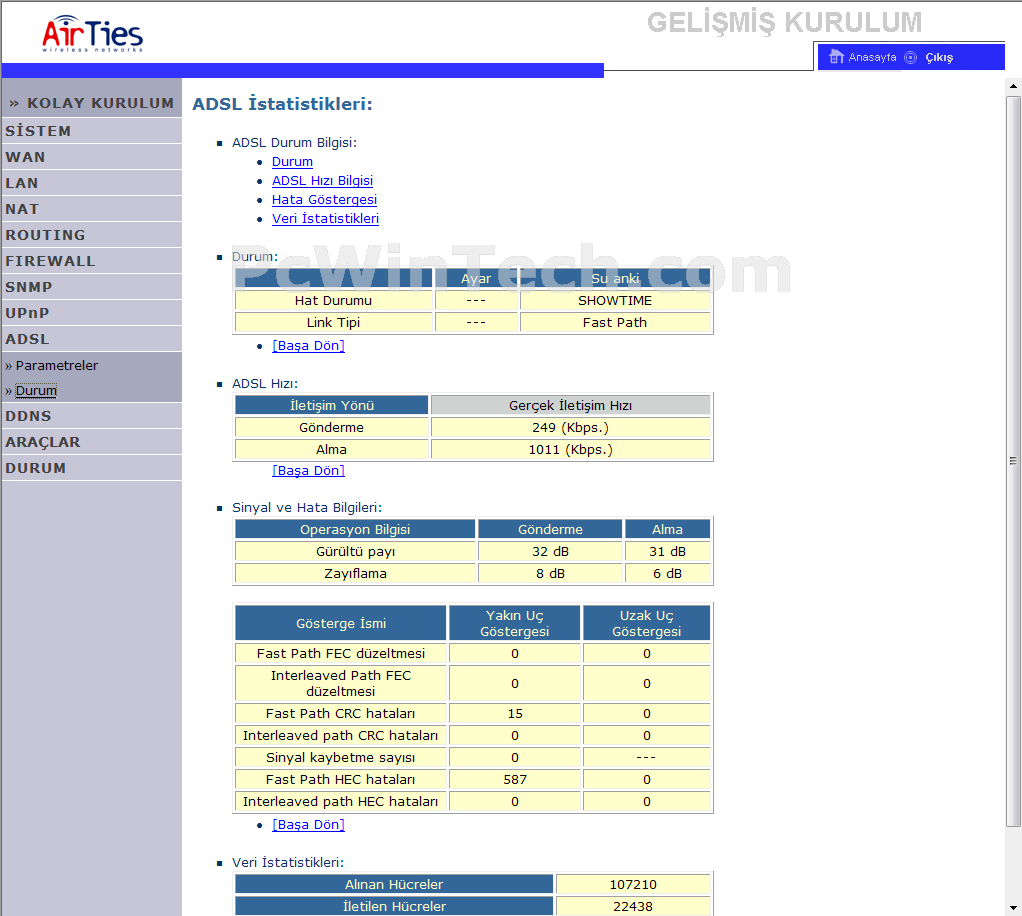Viewport: 1022px width, 916px height.
Task: Follow the ADSL Hızı Bilgisi link
Action: pyautogui.click(x=322, y=181)
